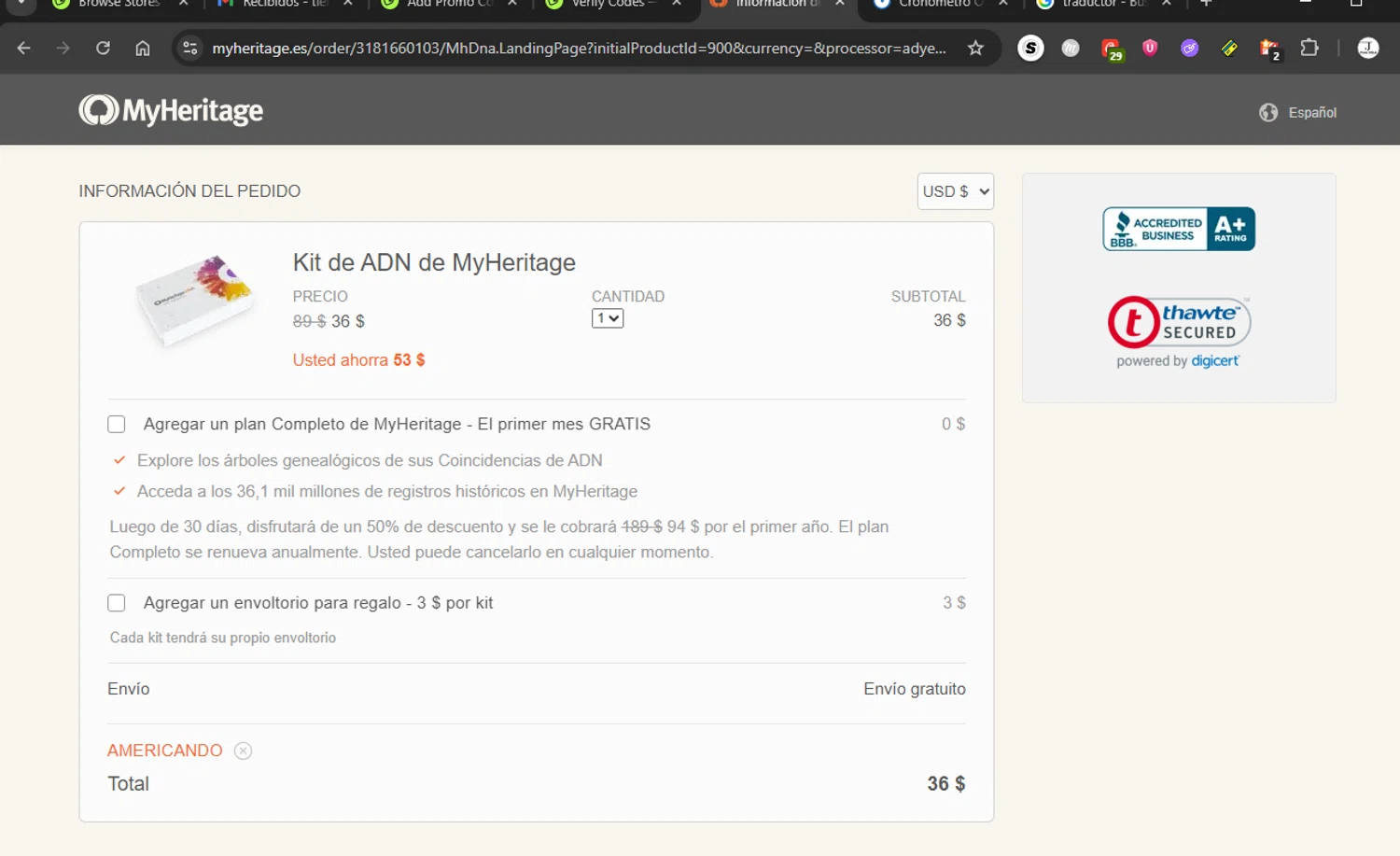1400x856 pixels.
Task: Click the browser forward arrow
Action: [x=63, y=48]
